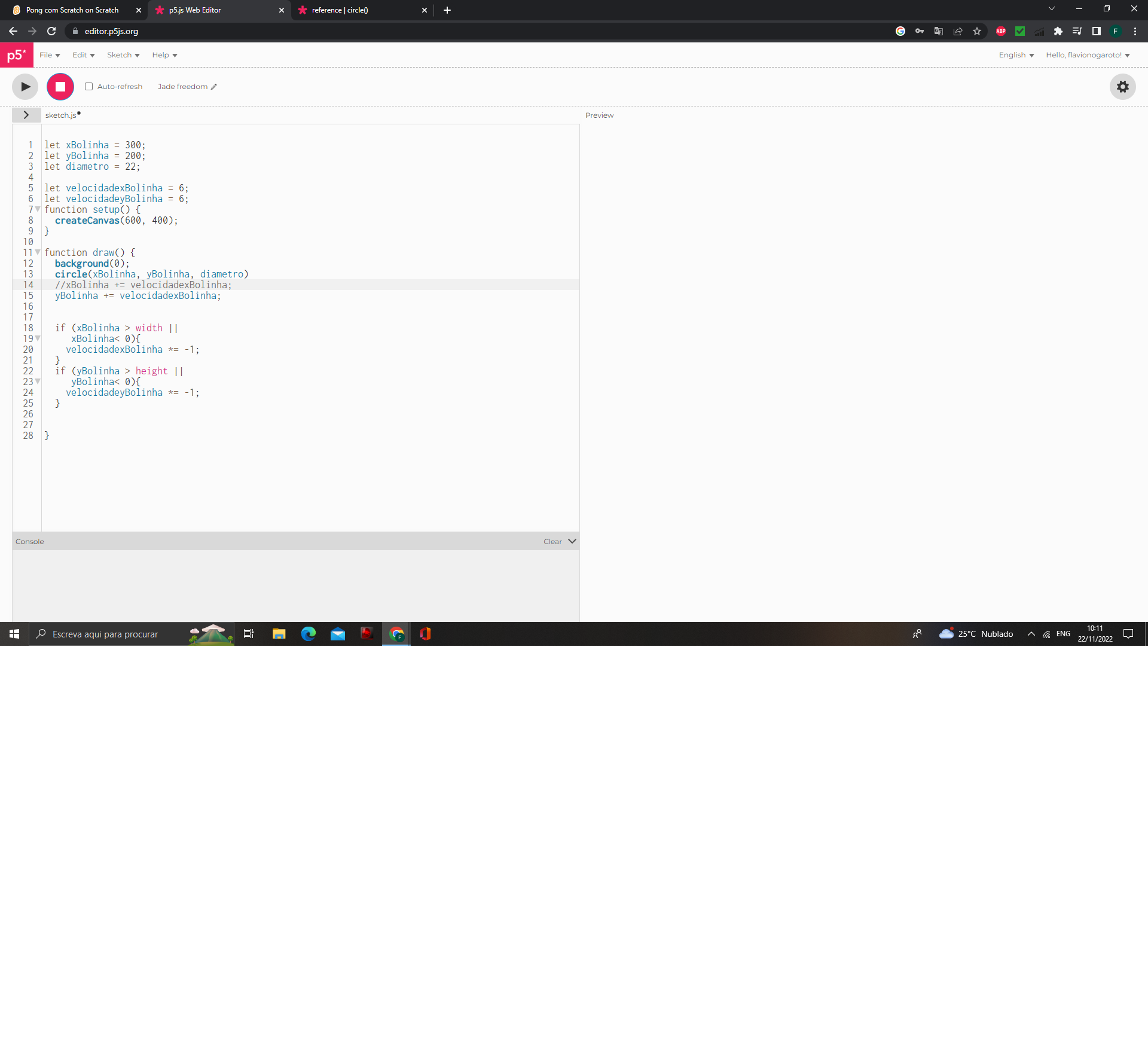The height and width of the screenshot is (1050, 1148).
Task: Open the File menu
Action: coord(50,55)
